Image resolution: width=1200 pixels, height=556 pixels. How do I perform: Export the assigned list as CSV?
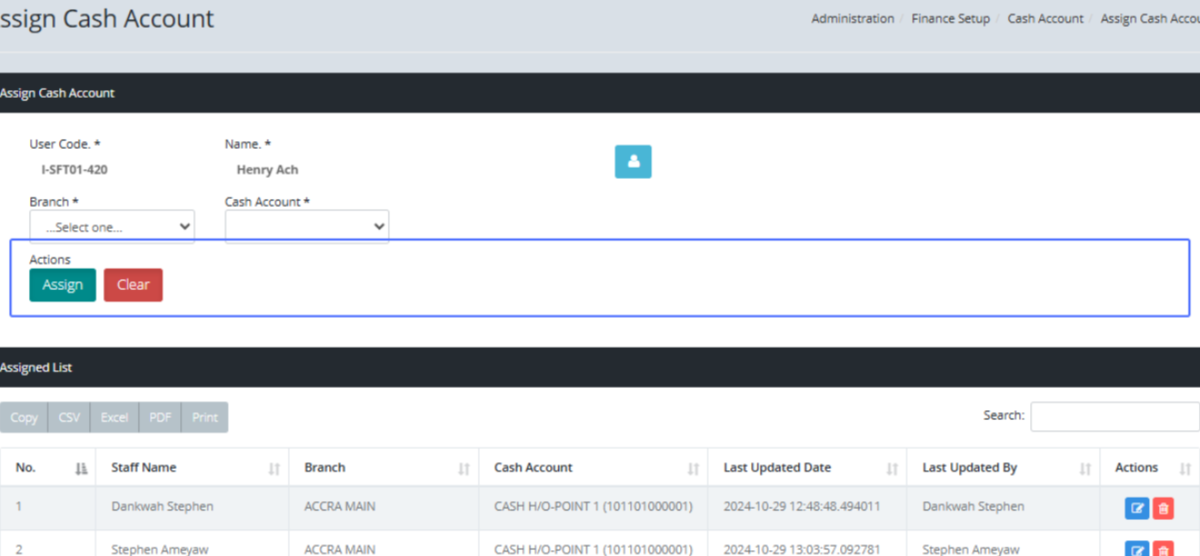[x=69, y=417]
